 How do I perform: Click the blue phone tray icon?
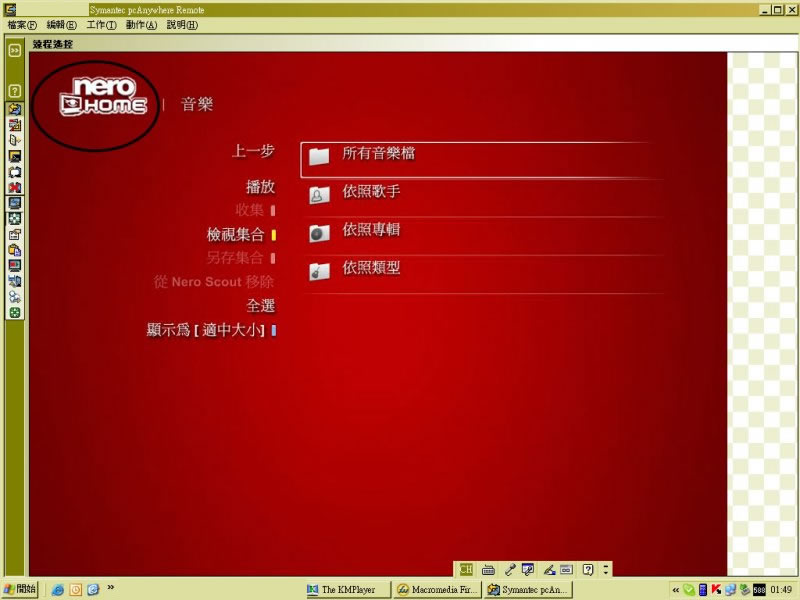[x=703, y=590]
